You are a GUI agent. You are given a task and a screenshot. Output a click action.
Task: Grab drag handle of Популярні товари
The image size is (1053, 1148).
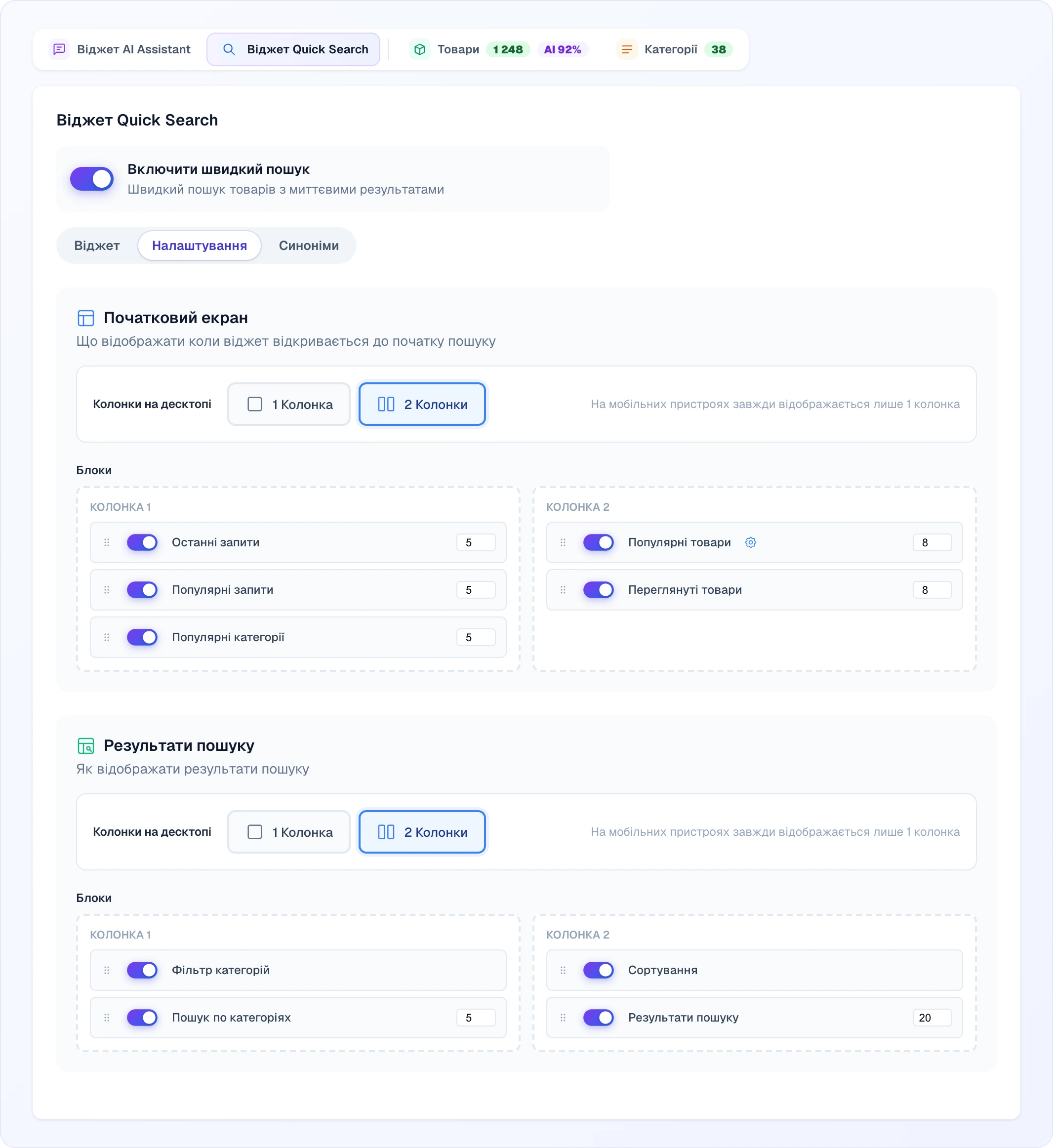coord(563,542)
